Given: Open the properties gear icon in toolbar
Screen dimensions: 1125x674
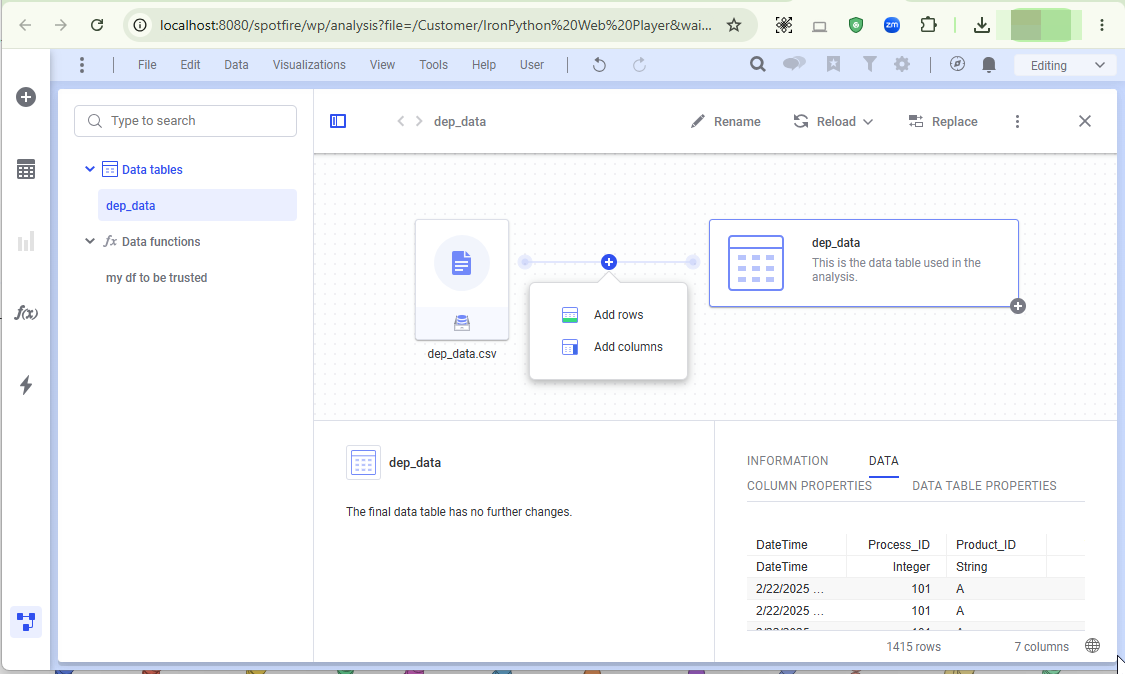Looking at the screenshot, I should [x=902, y=65].
